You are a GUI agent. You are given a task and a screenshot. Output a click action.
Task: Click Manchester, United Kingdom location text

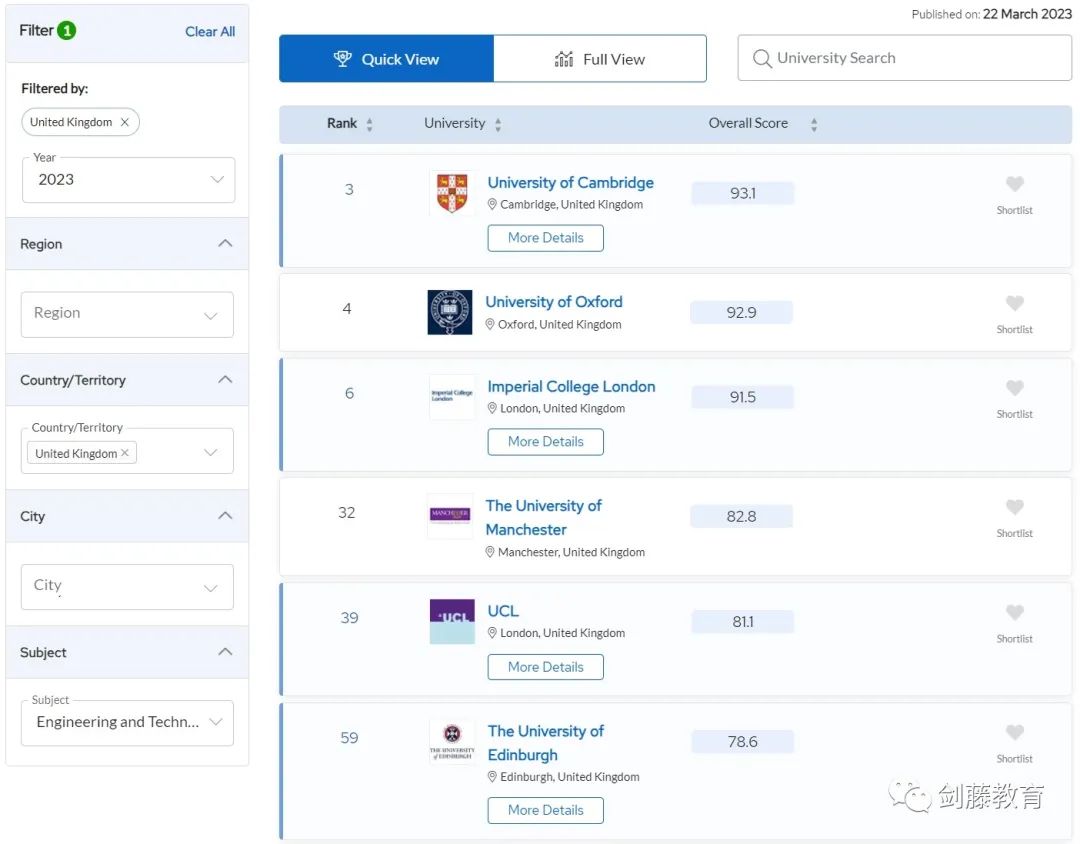tap(571, 552)
